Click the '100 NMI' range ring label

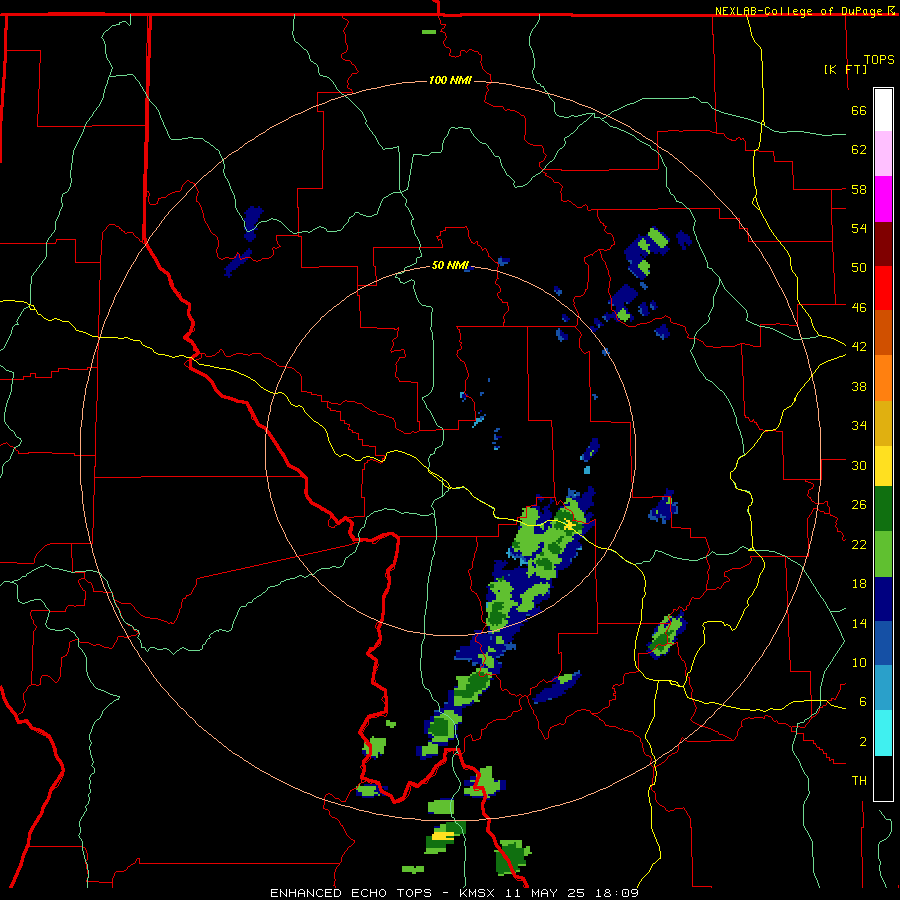(450, 80)
